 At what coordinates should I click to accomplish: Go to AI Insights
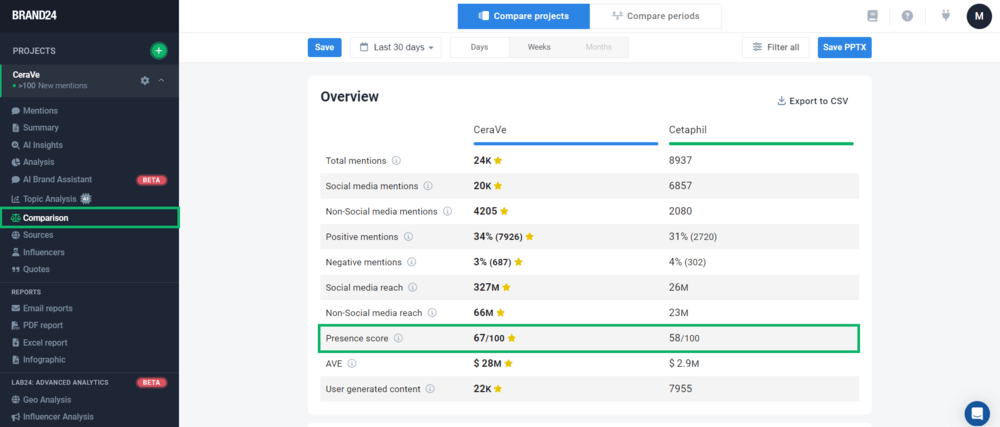(43, 145)
